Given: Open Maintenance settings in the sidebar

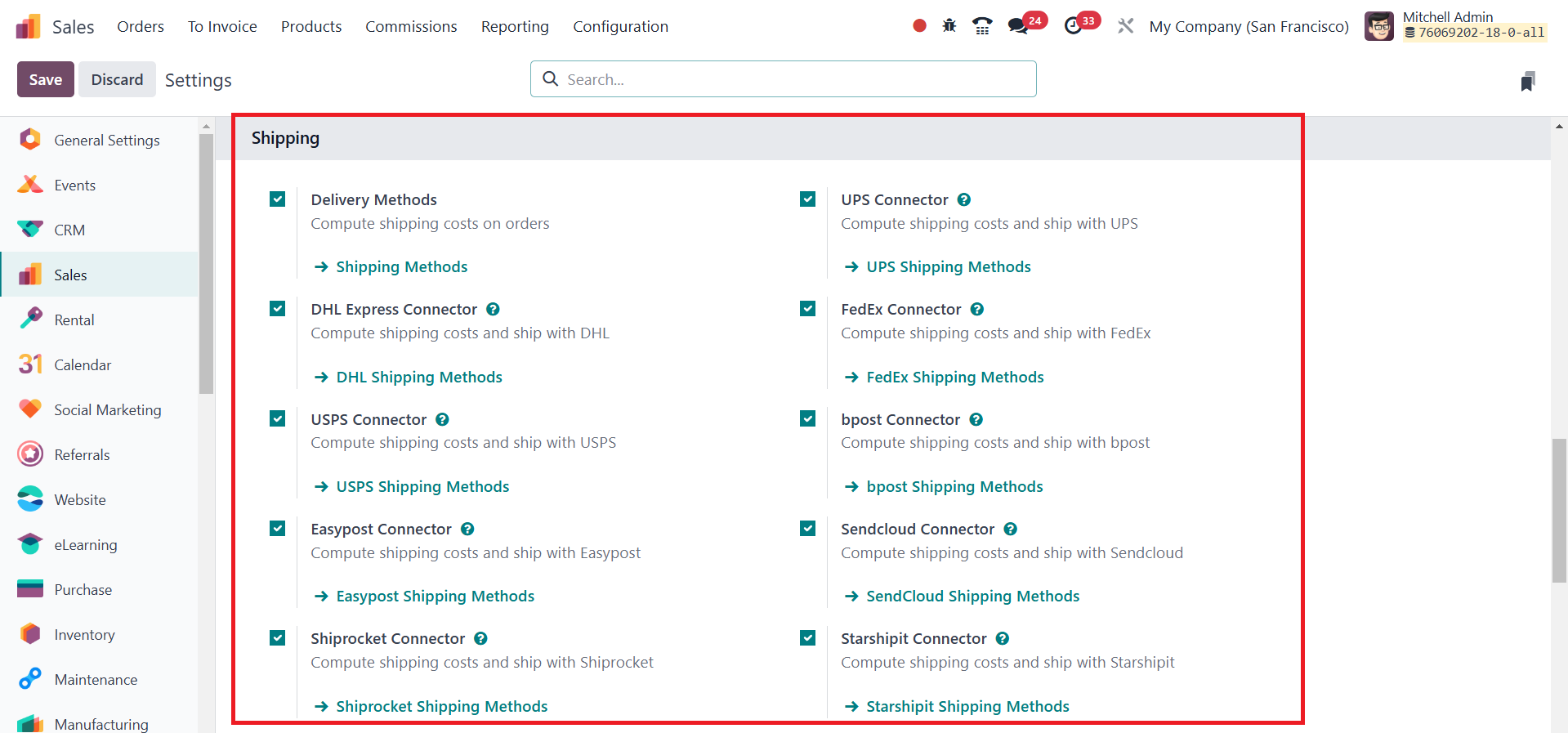Looking at the screenshot, I should coord(99,679).
